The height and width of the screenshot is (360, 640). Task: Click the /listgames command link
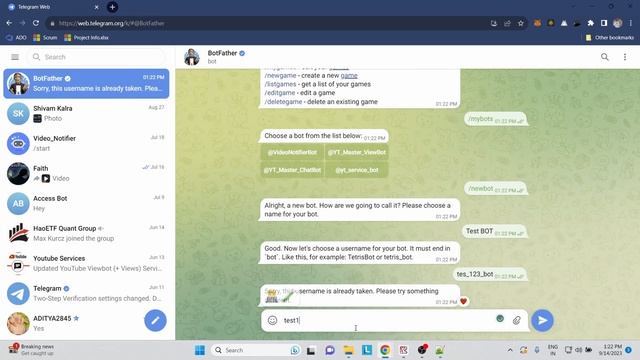click(280, 84)
